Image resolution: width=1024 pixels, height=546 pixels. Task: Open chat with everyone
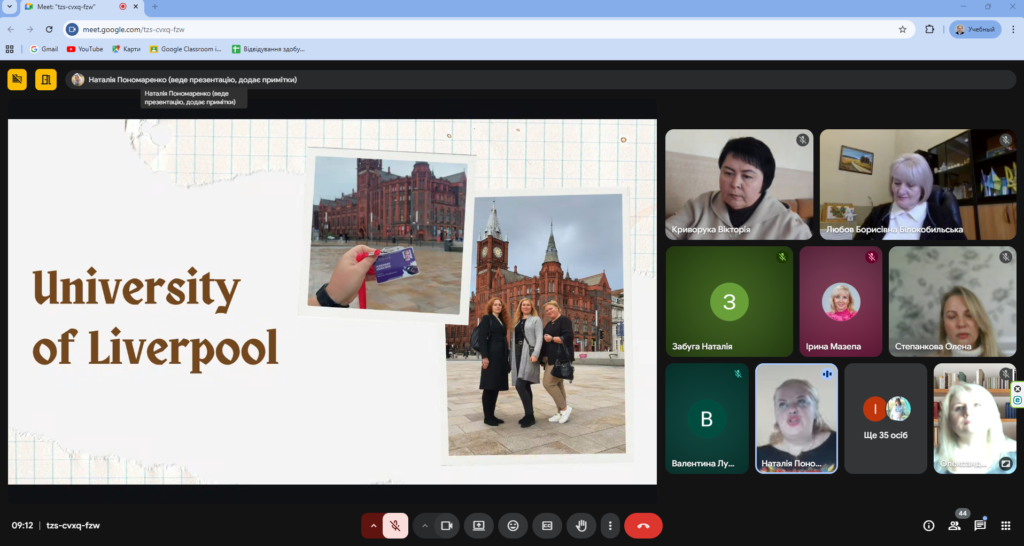coord(980,525)
